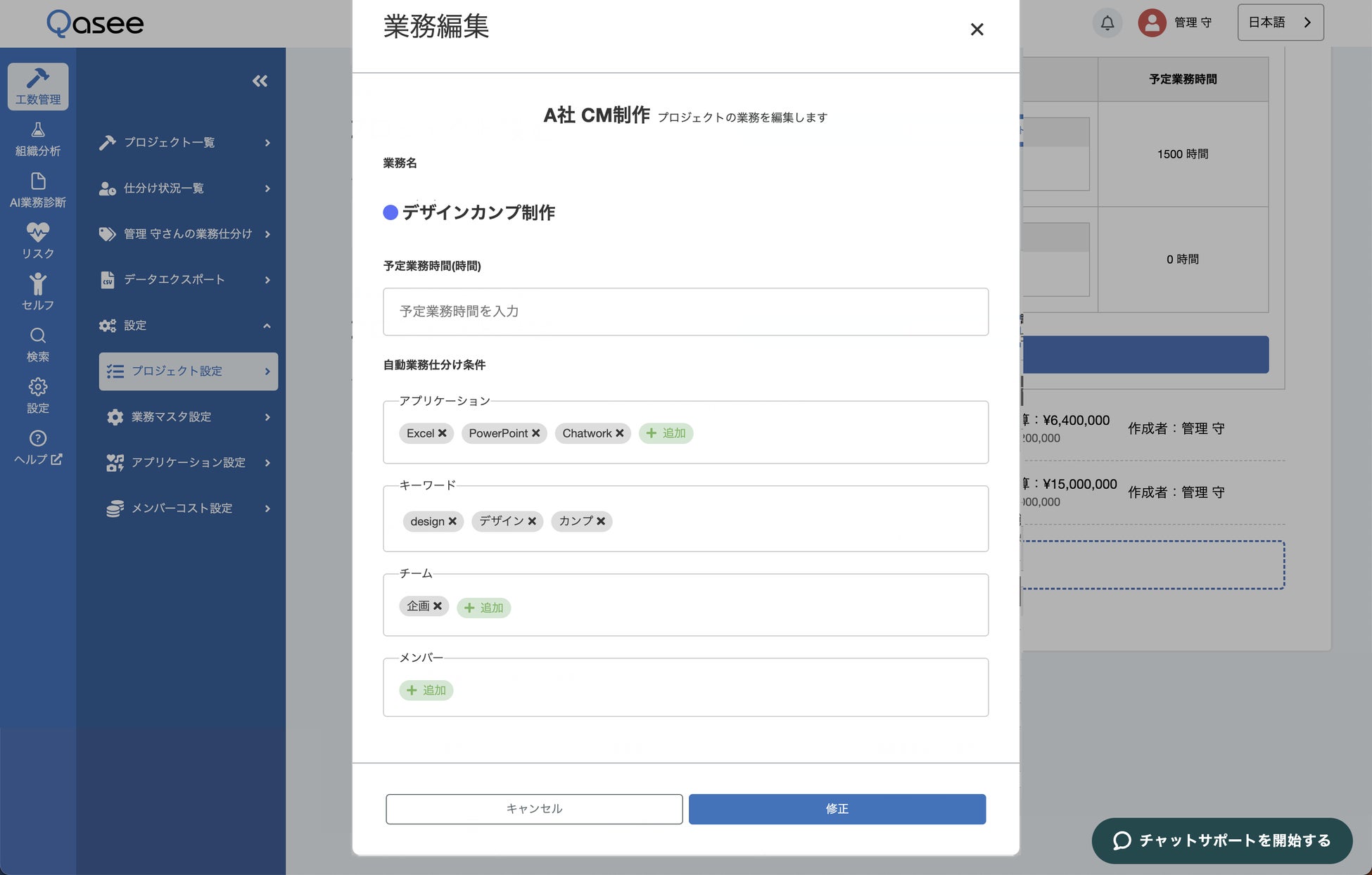Open the 日本語 language dropdown
This screenshot has height=875, width=1372.
[x=1280, y=23]
